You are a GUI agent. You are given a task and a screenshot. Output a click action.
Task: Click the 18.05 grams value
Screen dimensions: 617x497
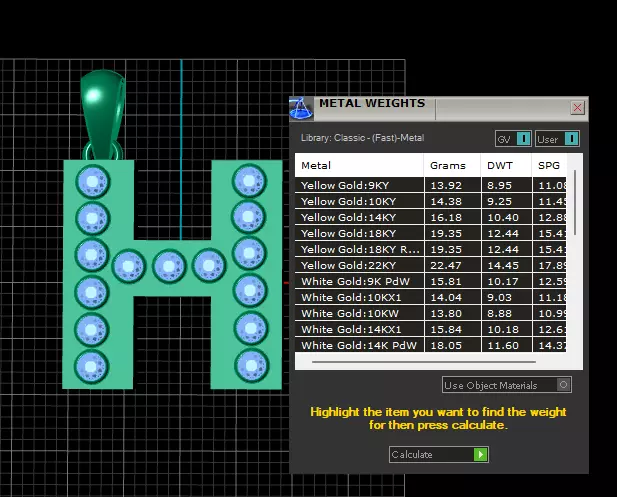tap(446, 345)
